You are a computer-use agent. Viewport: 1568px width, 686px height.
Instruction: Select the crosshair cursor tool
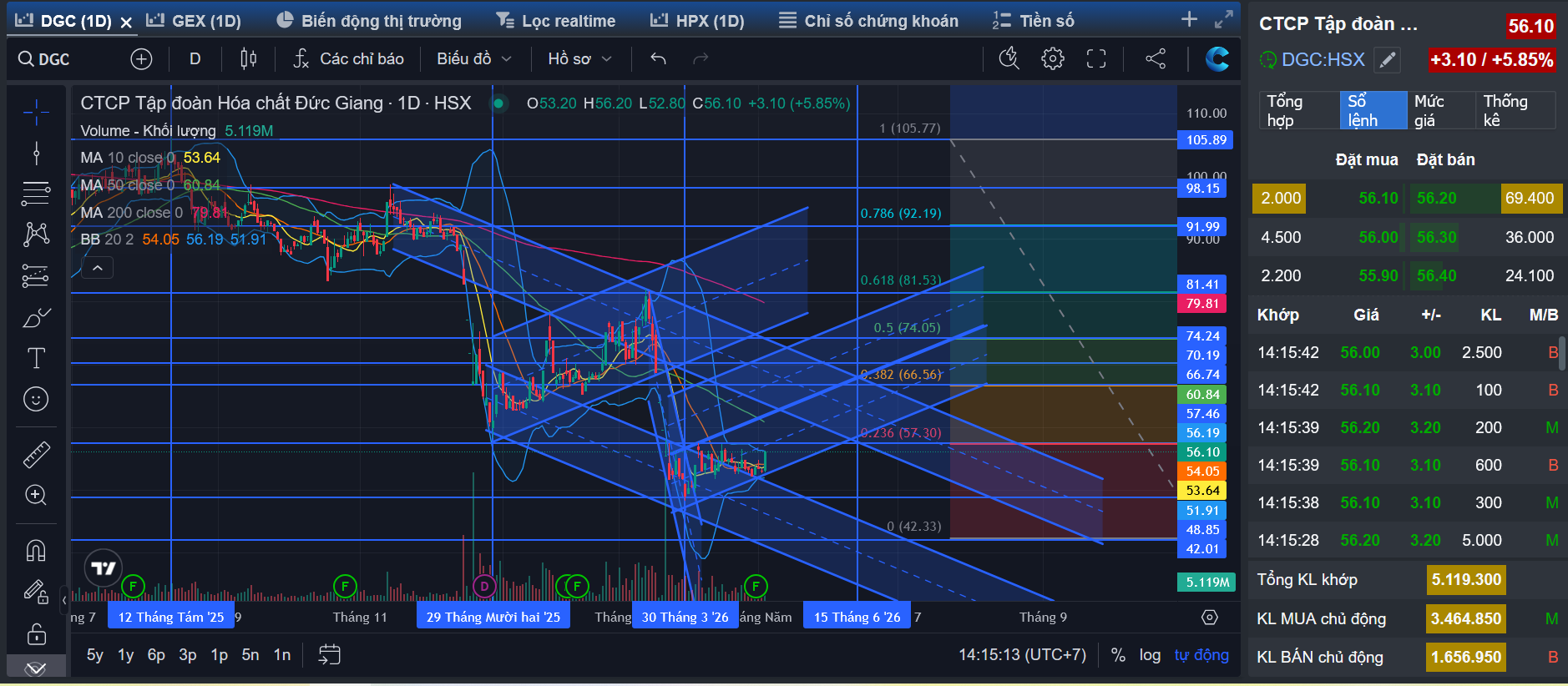[36, 112]
